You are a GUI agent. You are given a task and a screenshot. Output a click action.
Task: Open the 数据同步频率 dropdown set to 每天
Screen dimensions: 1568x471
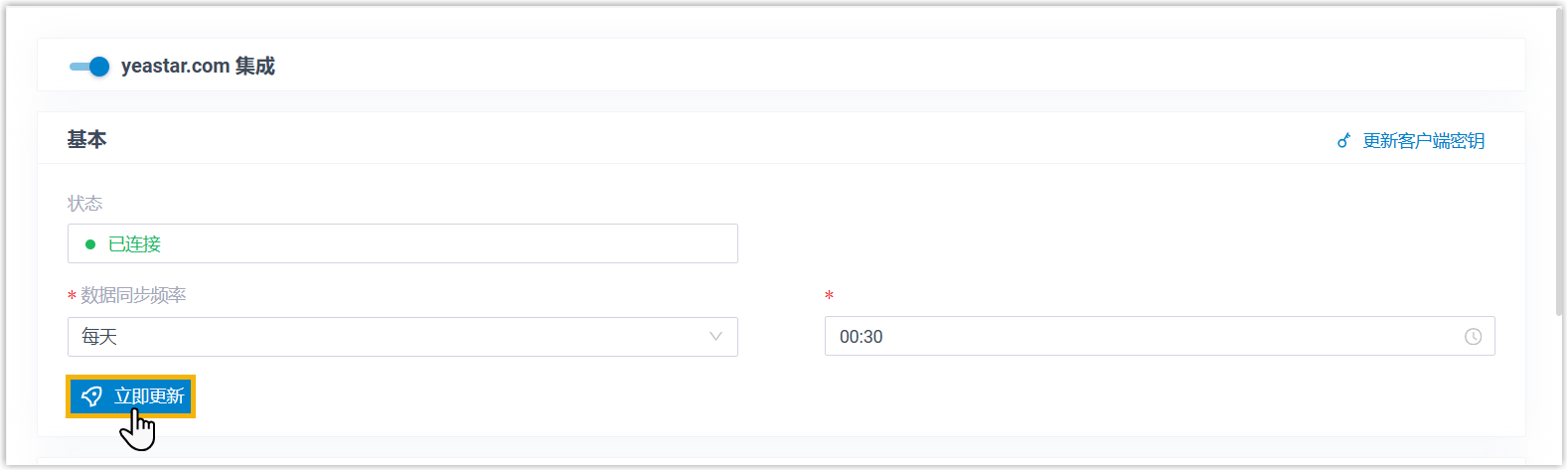point(401,337)
